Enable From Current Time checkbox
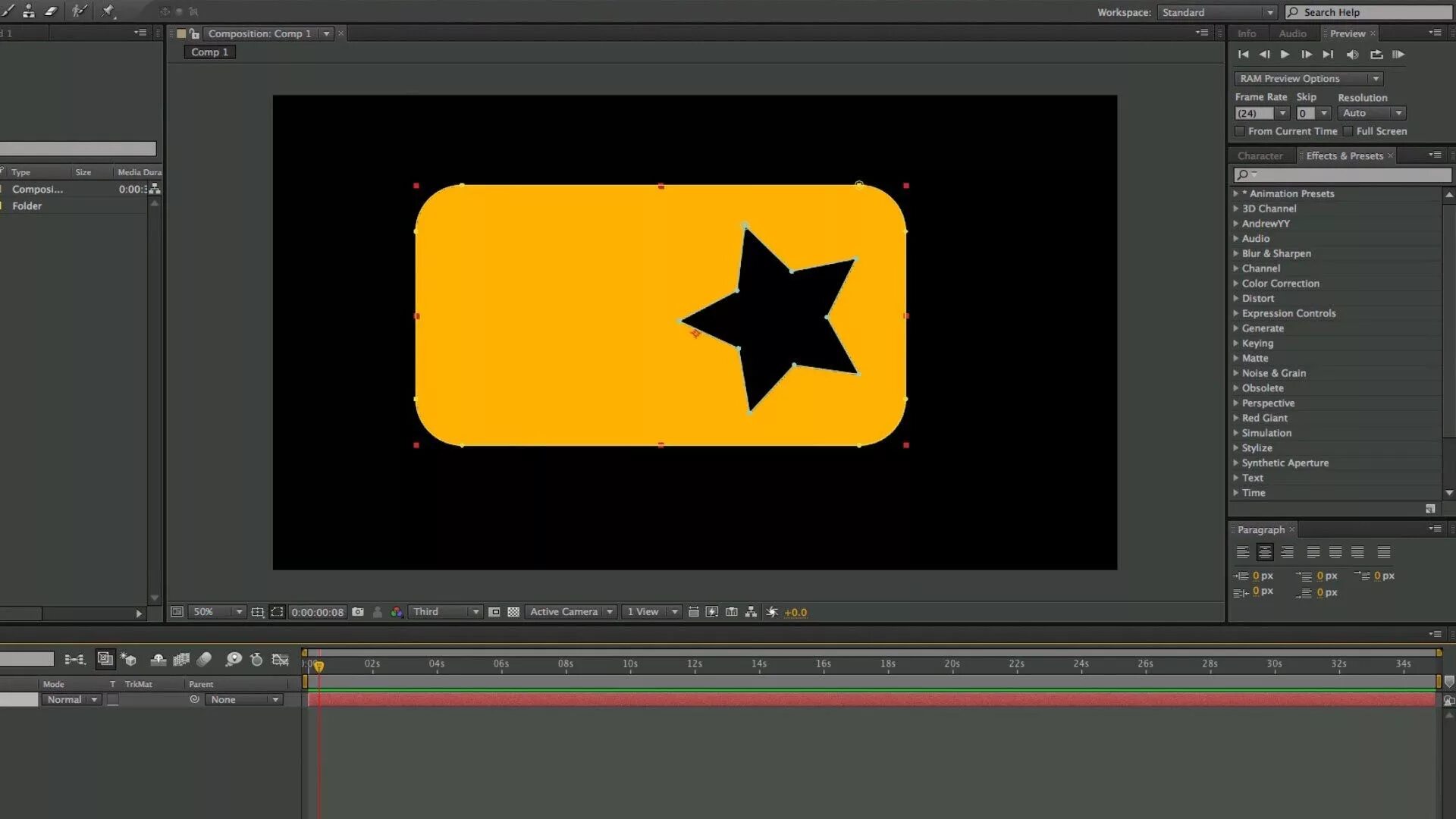This screenshot has width=1456, height=819. pos(1241,131)
